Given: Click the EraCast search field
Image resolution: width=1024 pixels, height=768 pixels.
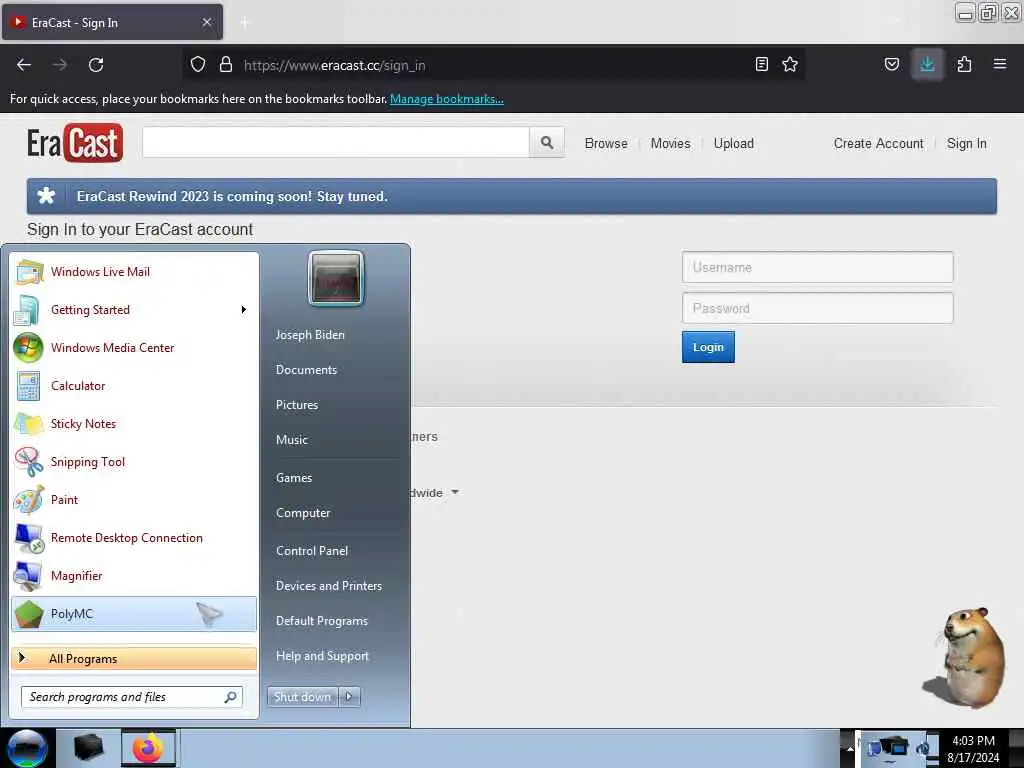Looking at the screenshot, I should (x=336, y=142).
